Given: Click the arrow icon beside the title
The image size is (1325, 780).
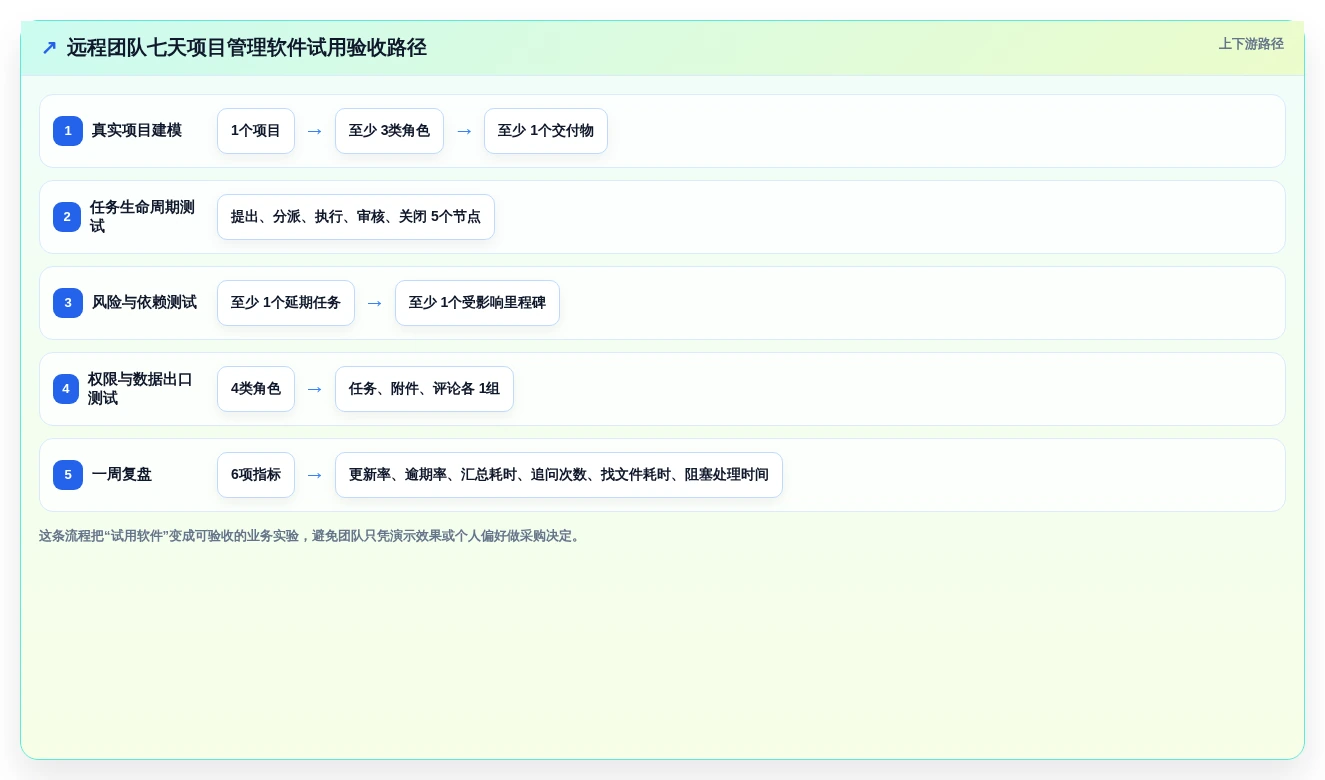Looking at the screenshot, I should pyautogui.click(x=49, y=48).
